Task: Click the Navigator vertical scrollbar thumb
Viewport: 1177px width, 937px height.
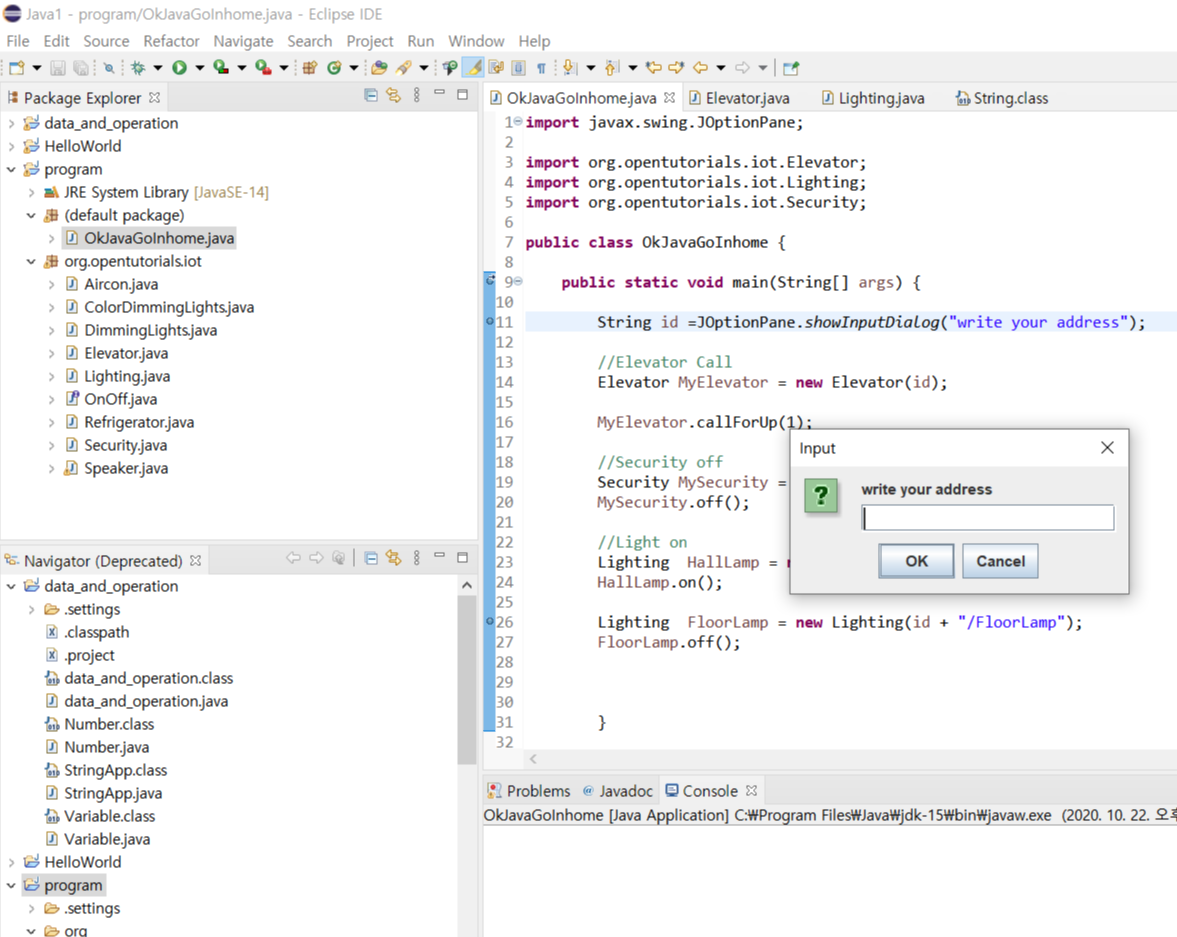Action: [467, 679]
